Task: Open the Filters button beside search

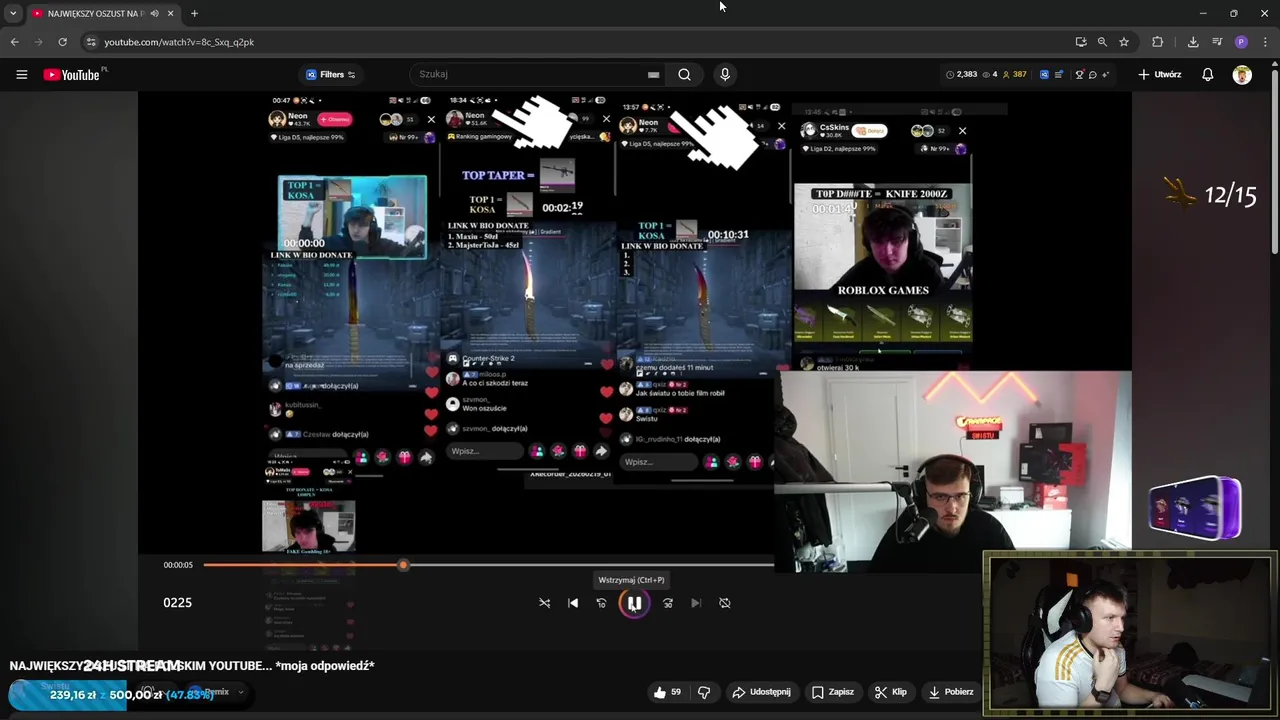Action: tap(331, 74)
